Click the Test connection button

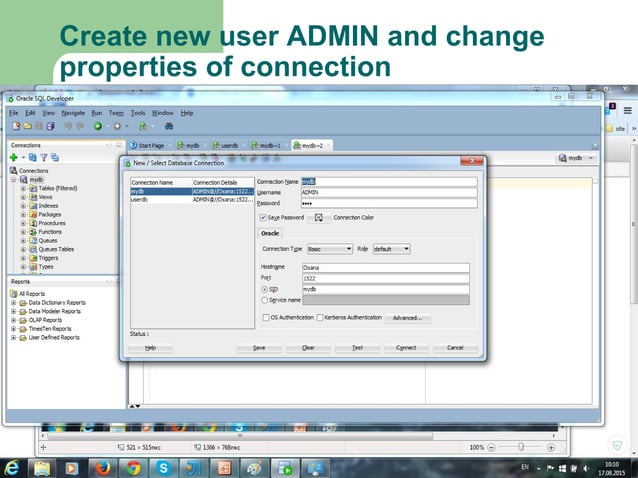(357, 348)
